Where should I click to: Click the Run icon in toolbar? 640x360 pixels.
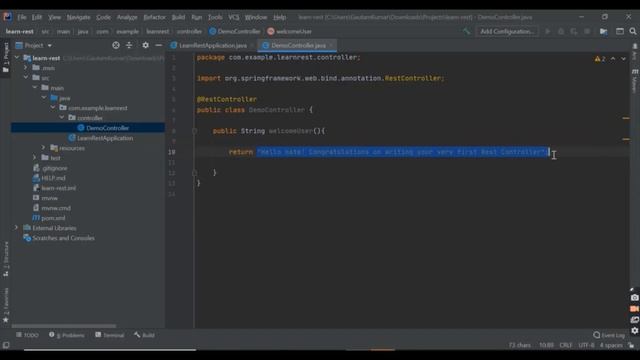[547, 31]
